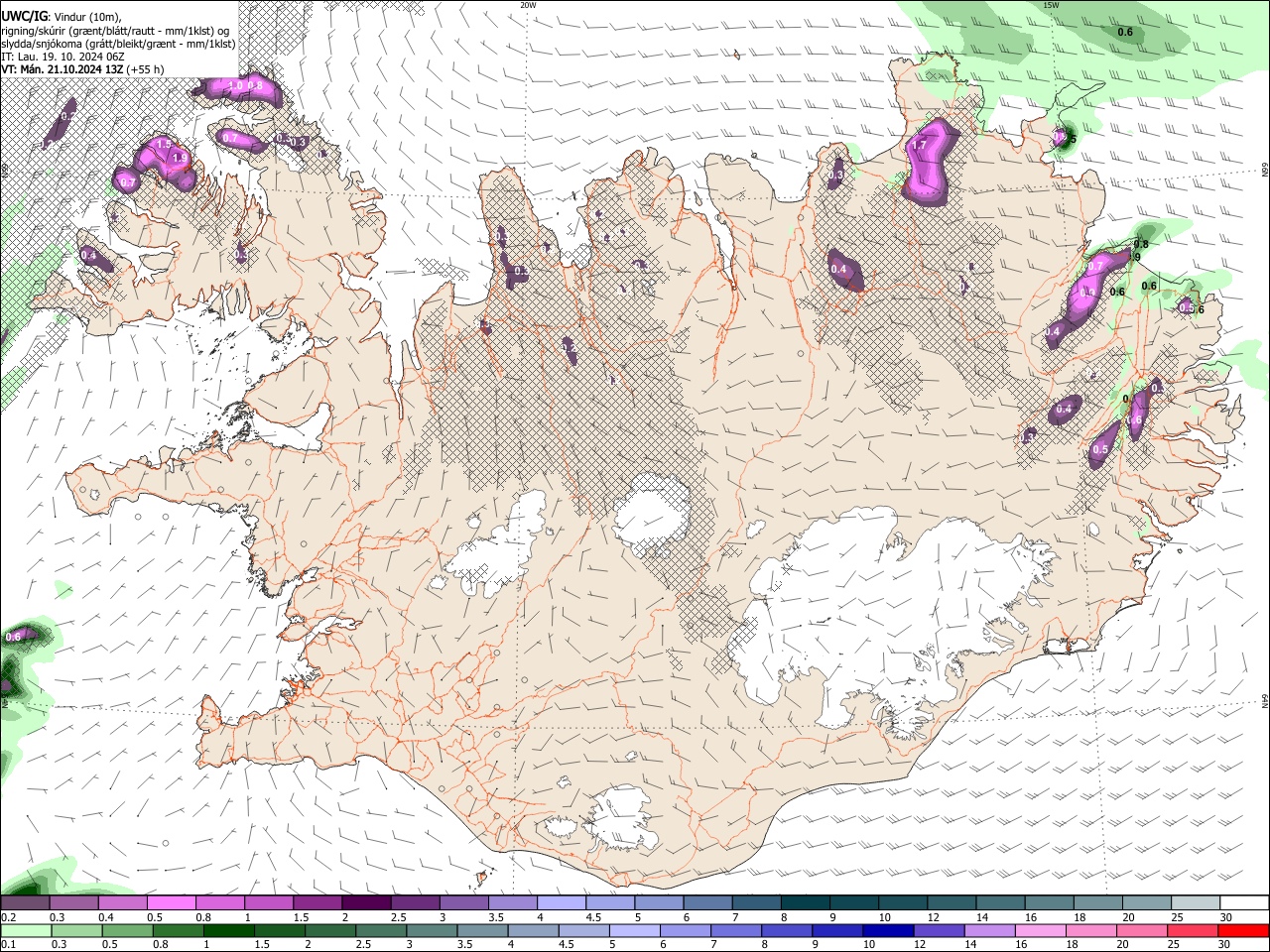Select the snow scale swatch between 3 and 3.5

(464, 902)
